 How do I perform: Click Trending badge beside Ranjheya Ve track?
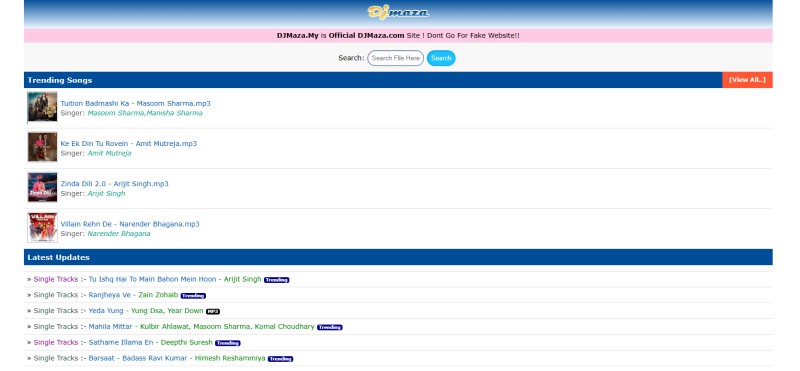[x=193, y=295]
